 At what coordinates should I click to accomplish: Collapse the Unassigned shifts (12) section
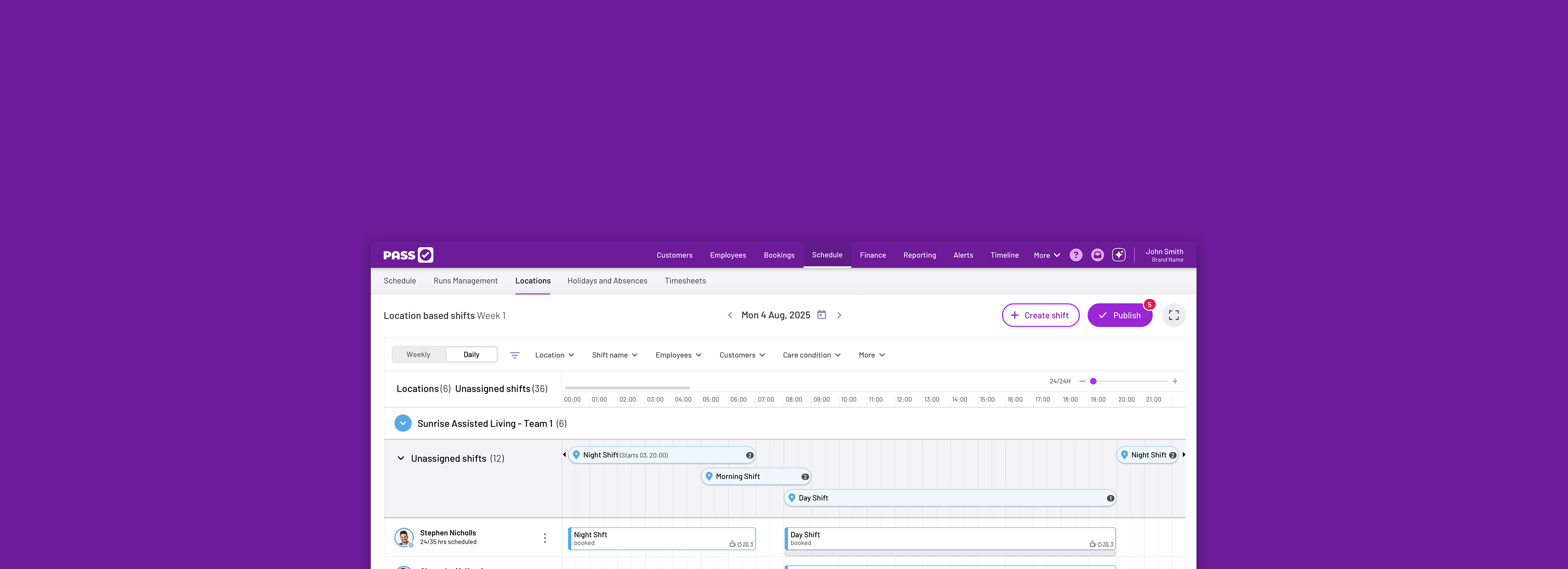tap(401, 458)
